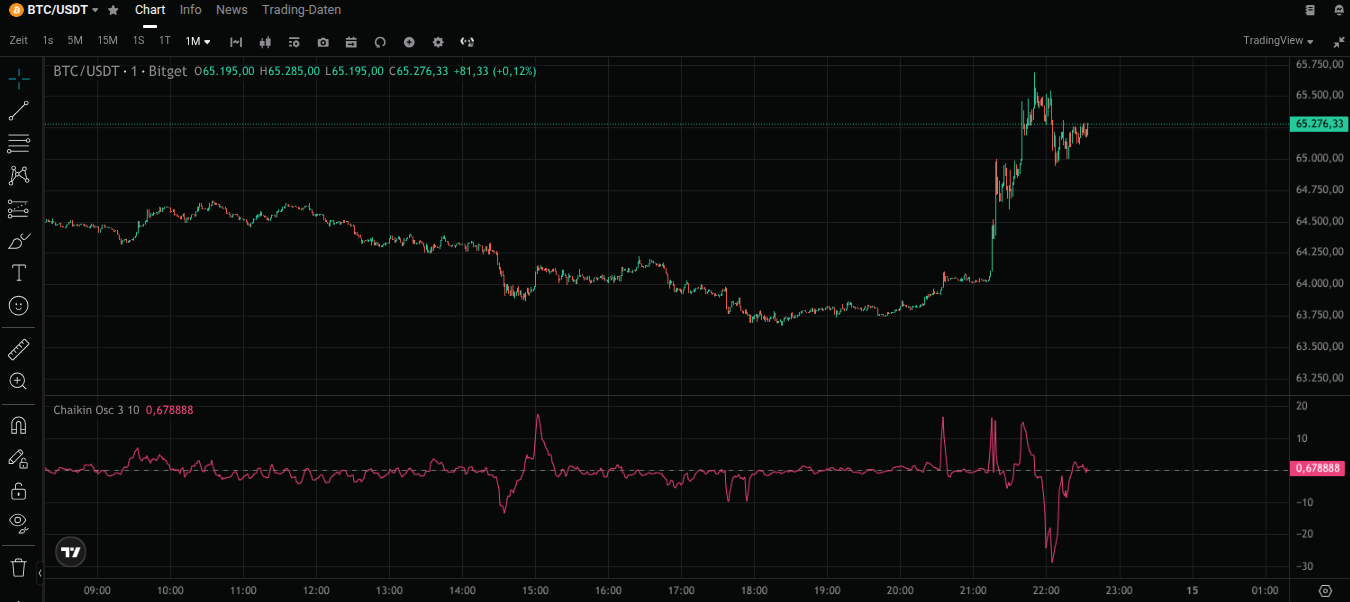Click the pink Chaikin value 0,678888 in legend
The image size is (1350, 602).
[x=170, y=410]
